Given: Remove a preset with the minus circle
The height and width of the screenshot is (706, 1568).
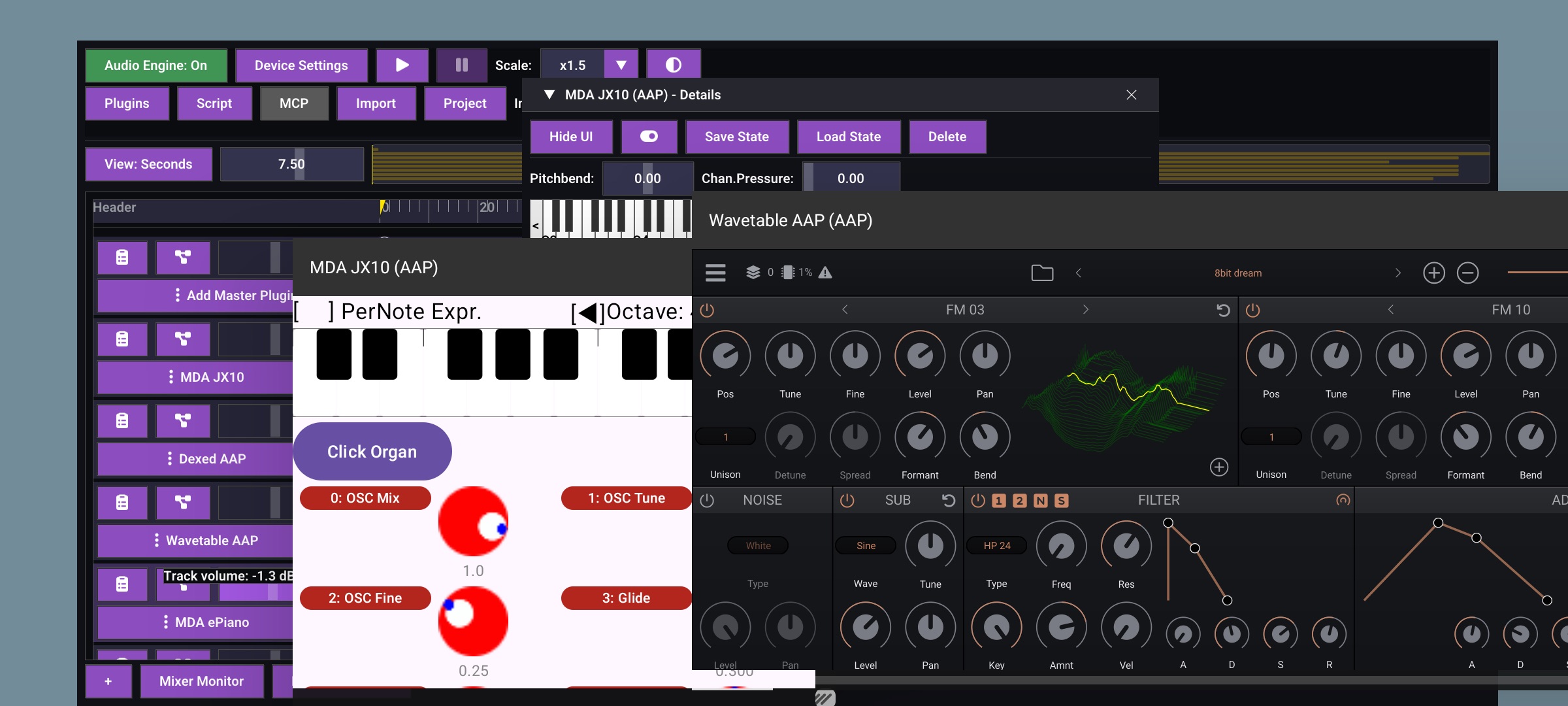Looking at the screenshot, I should [1468, 273].
